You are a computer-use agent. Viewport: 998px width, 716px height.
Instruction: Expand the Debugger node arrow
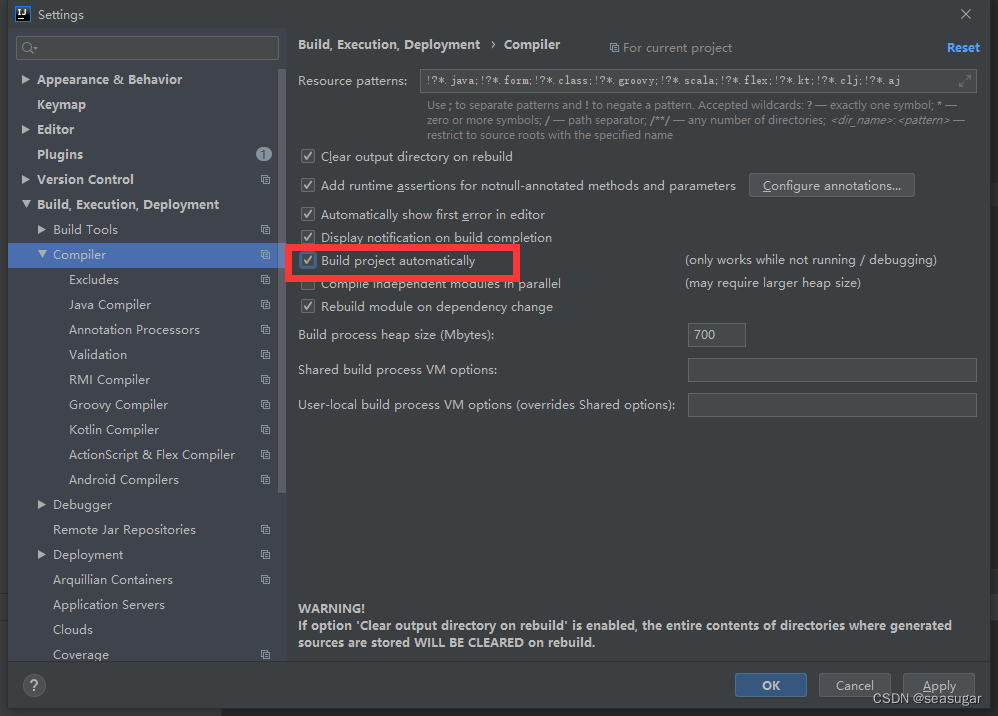[x=41, y=505]
